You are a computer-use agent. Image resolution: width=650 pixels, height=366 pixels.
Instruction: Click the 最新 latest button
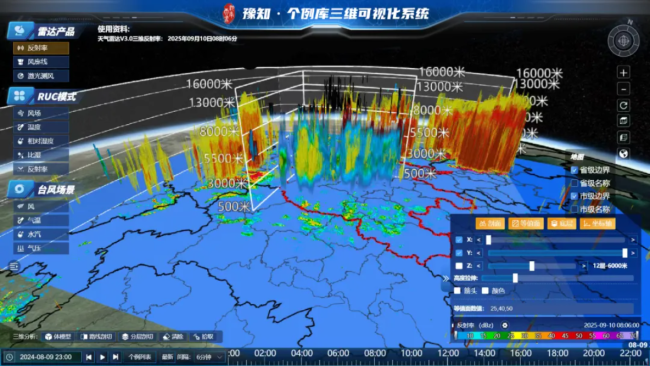tap(167, 357)
